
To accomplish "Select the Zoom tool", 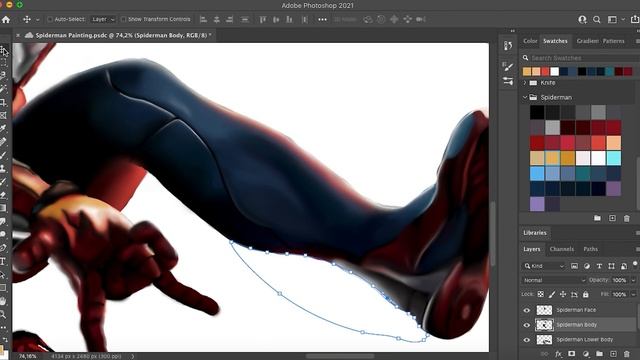I will [3, 314].
